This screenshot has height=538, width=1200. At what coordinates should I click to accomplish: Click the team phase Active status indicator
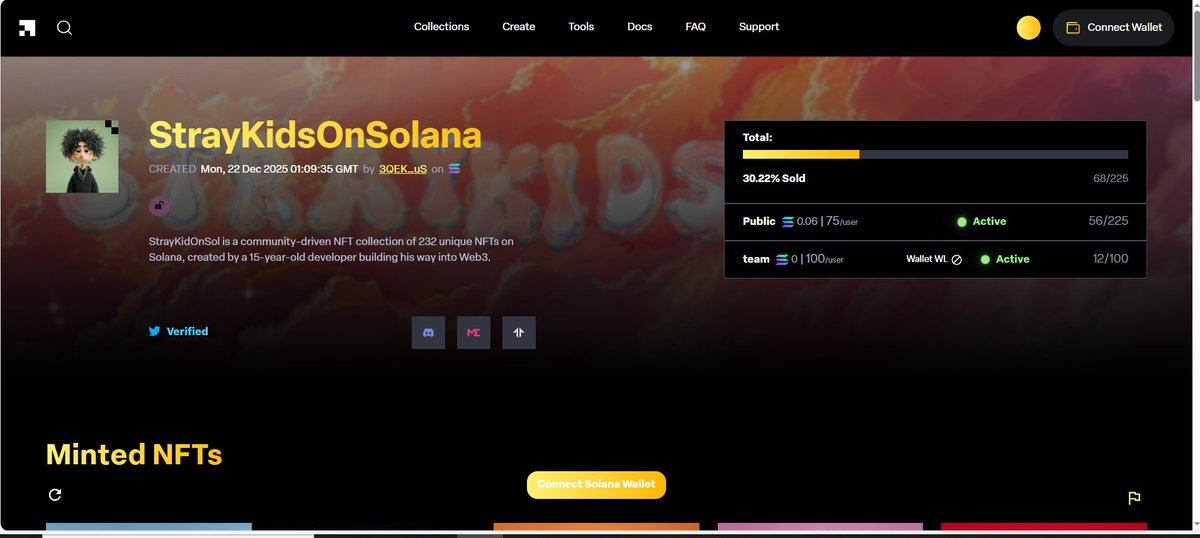[1005, 259]
